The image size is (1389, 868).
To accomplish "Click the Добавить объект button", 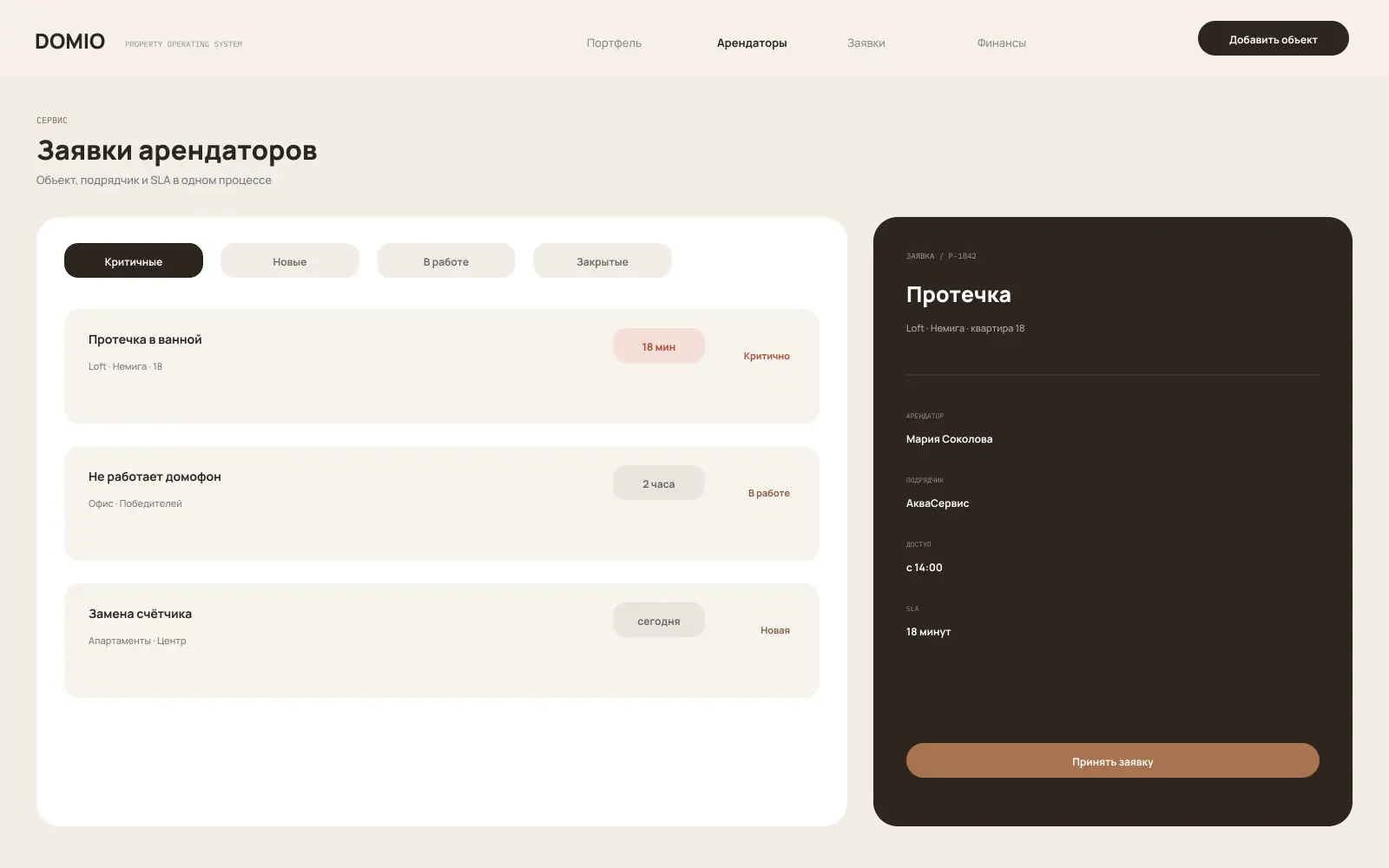I will (1273, 38).
